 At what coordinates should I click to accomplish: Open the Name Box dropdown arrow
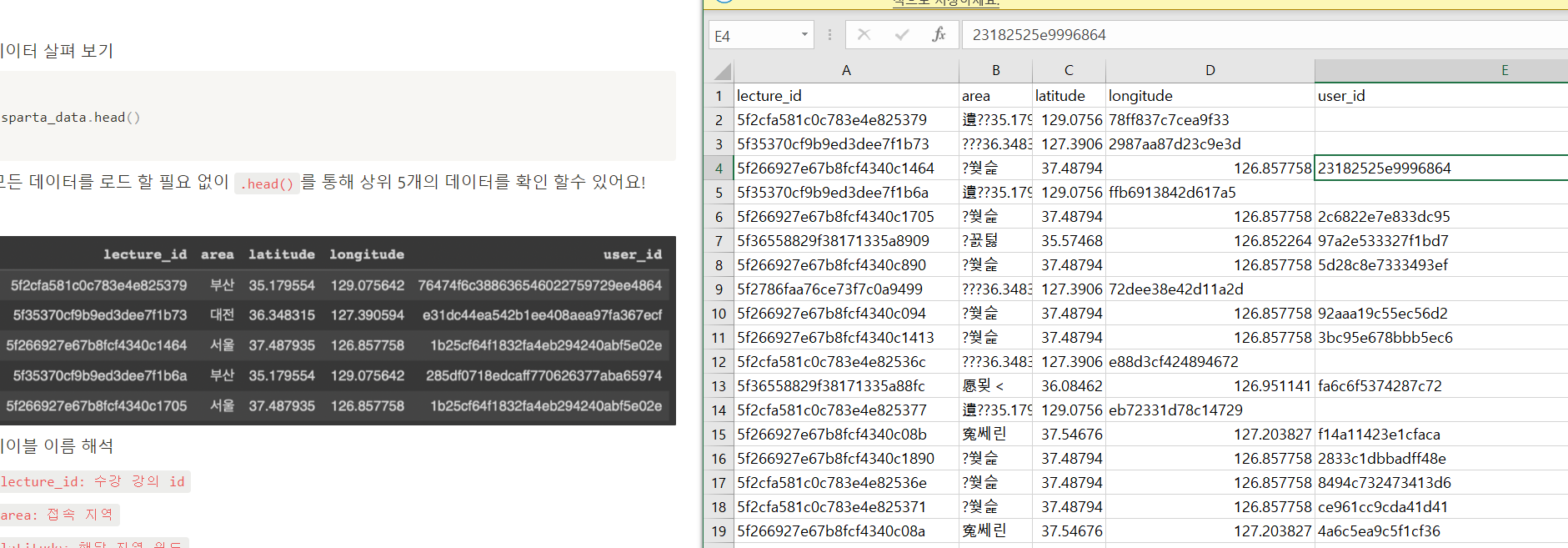[804, 35]
